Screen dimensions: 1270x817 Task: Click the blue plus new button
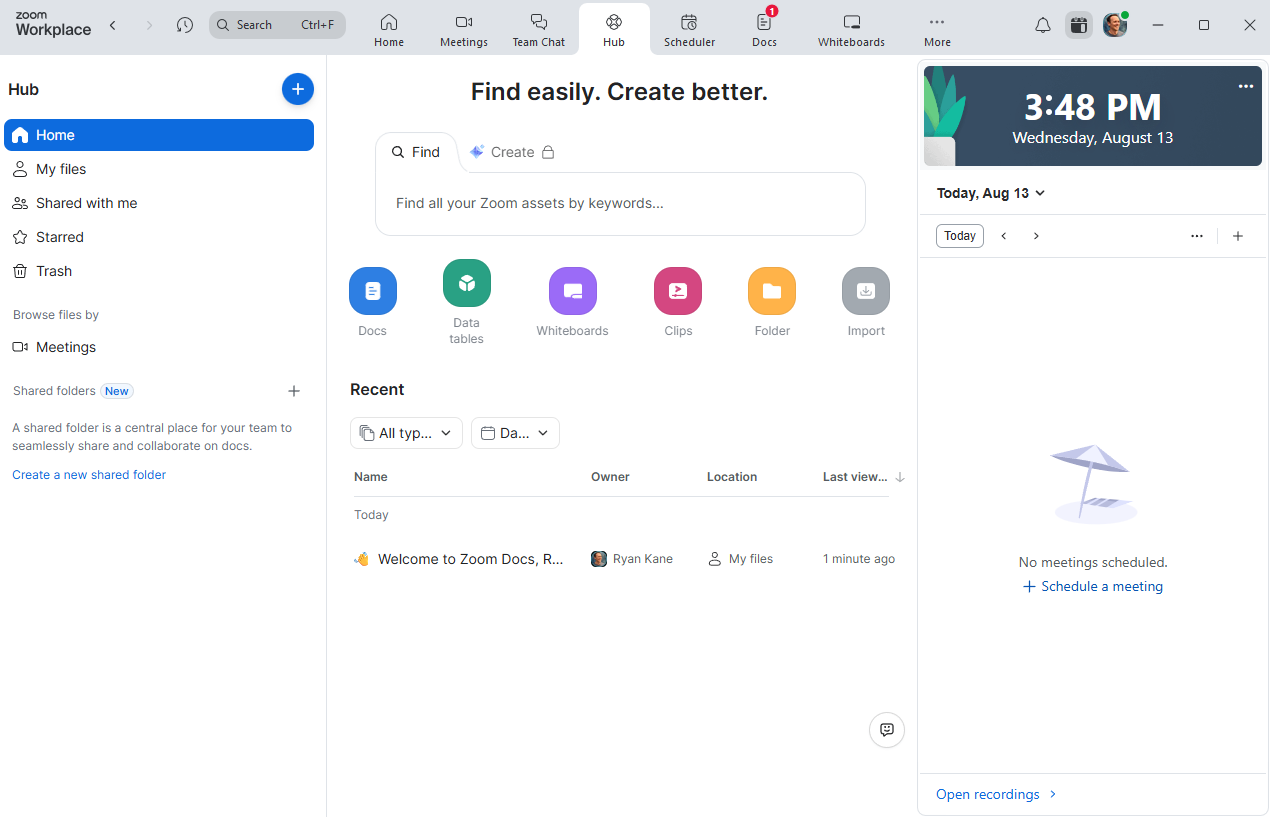[x=297, y=89]
